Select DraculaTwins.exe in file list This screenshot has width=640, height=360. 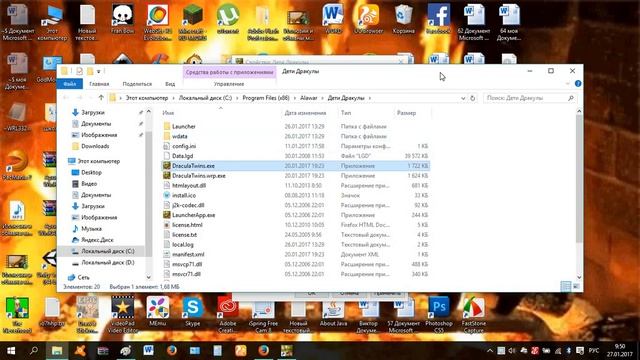pyautogui.click(x=296, y=166)
